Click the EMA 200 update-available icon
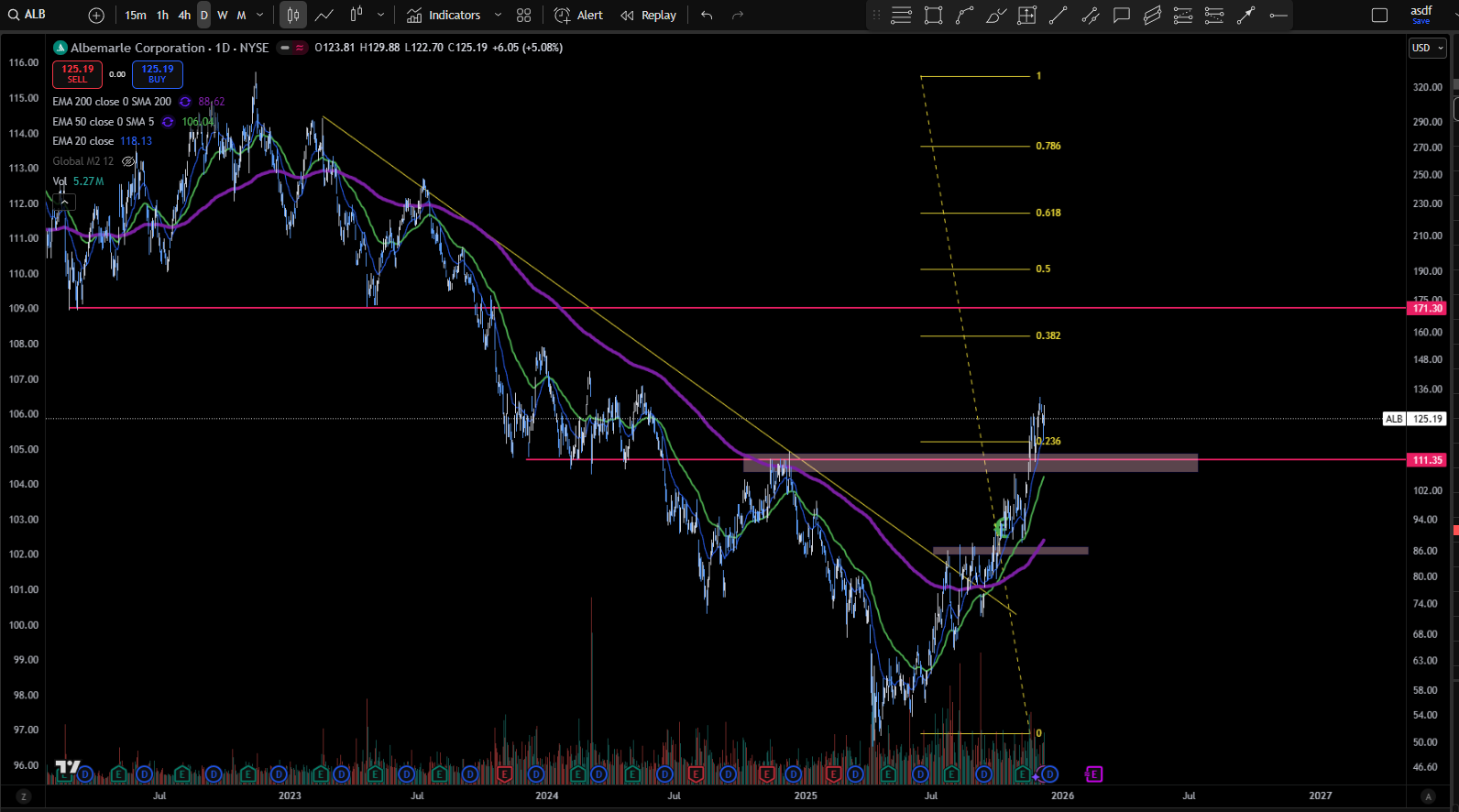 point(185,102)
